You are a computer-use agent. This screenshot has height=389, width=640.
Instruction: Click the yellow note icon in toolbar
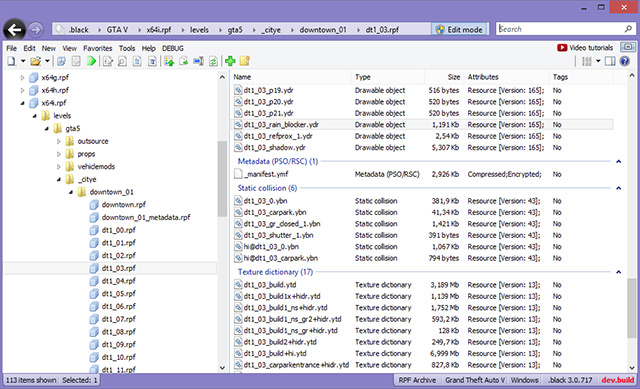click(x=244, y=61)
